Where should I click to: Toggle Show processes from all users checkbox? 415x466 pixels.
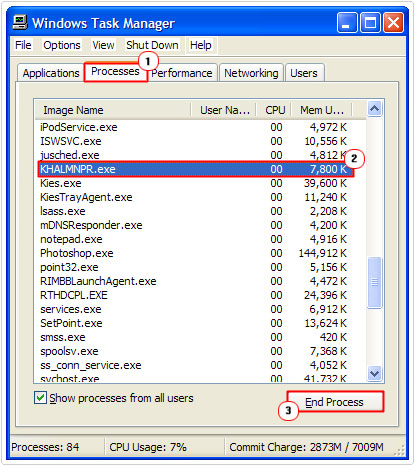[x=40, y=398]
